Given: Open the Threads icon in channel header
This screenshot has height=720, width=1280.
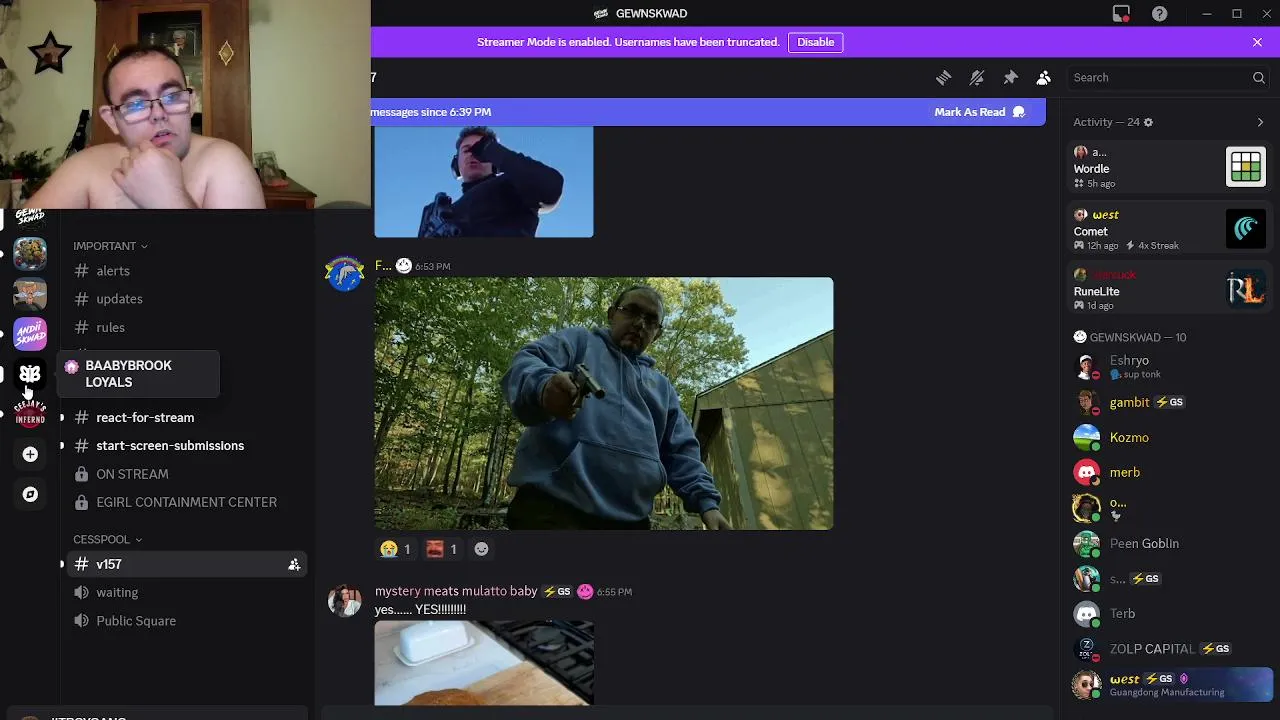Looking at the screenshot, I should pos(943,77).
